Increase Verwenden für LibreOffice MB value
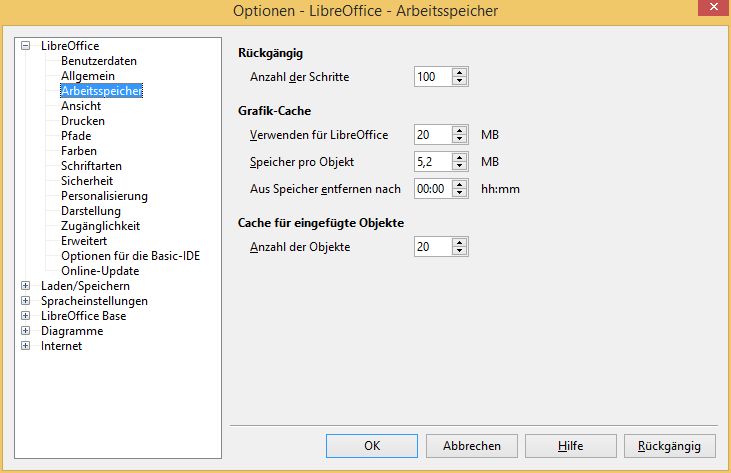The image size is (731, 473). pos(460,130)
